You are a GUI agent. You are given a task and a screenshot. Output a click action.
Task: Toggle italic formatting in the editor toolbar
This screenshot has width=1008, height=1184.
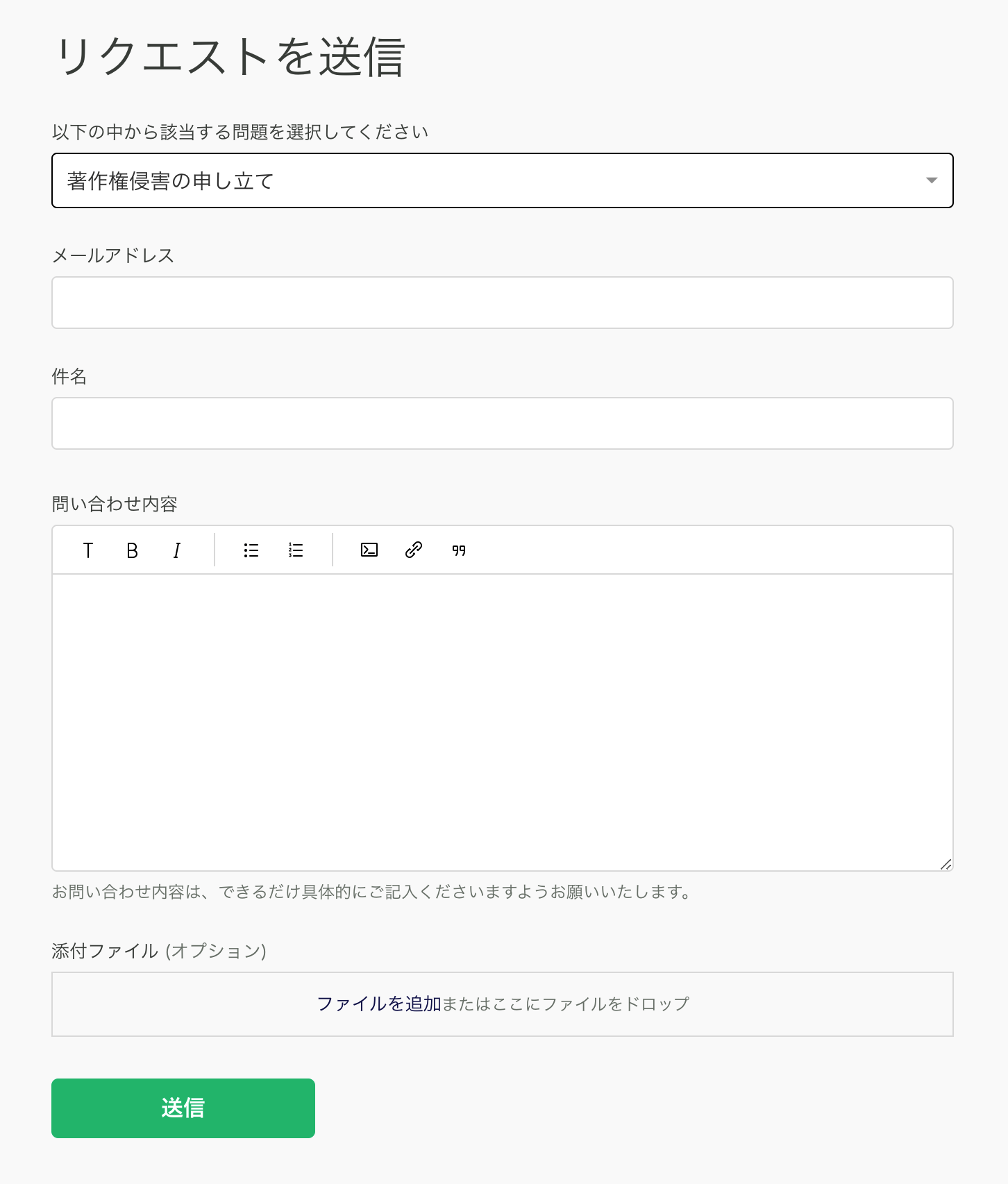176,550
